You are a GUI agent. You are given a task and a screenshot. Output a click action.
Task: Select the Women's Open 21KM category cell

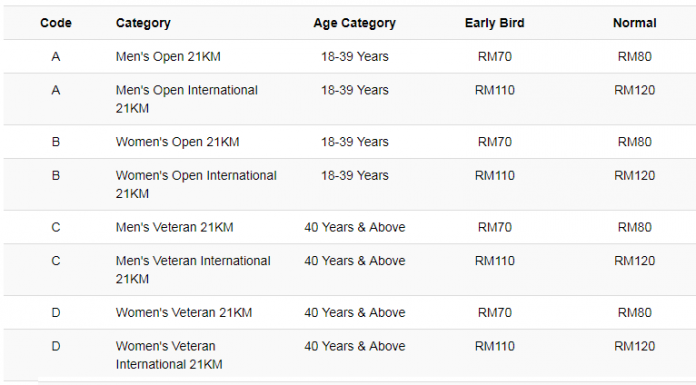coord(178,142)
